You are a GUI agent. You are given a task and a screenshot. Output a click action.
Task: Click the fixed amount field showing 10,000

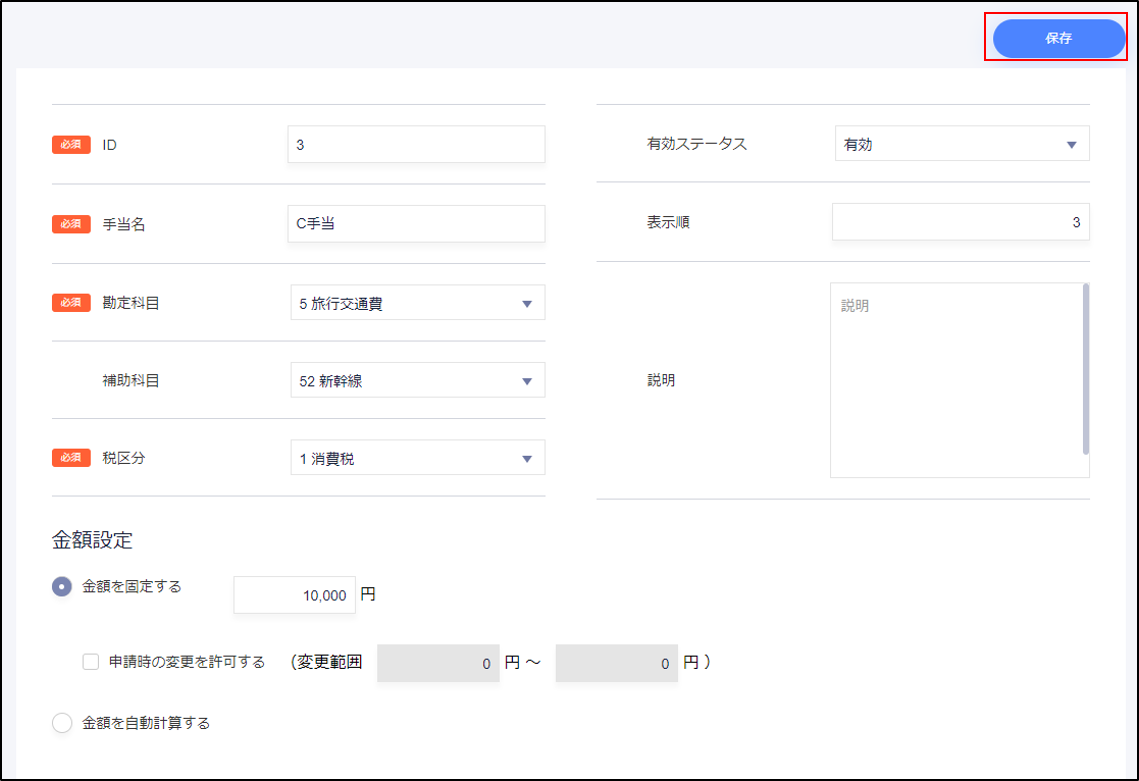(x=294, y=595)
